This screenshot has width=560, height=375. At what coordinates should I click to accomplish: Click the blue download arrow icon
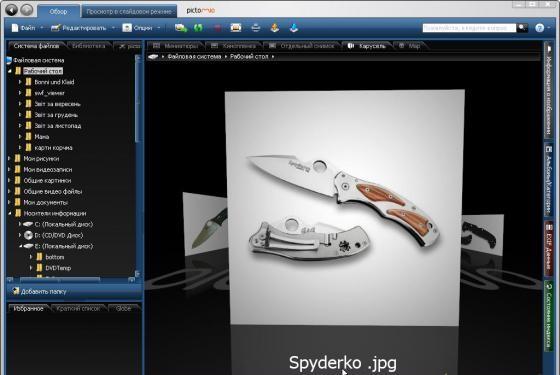[x=294, y=28]
